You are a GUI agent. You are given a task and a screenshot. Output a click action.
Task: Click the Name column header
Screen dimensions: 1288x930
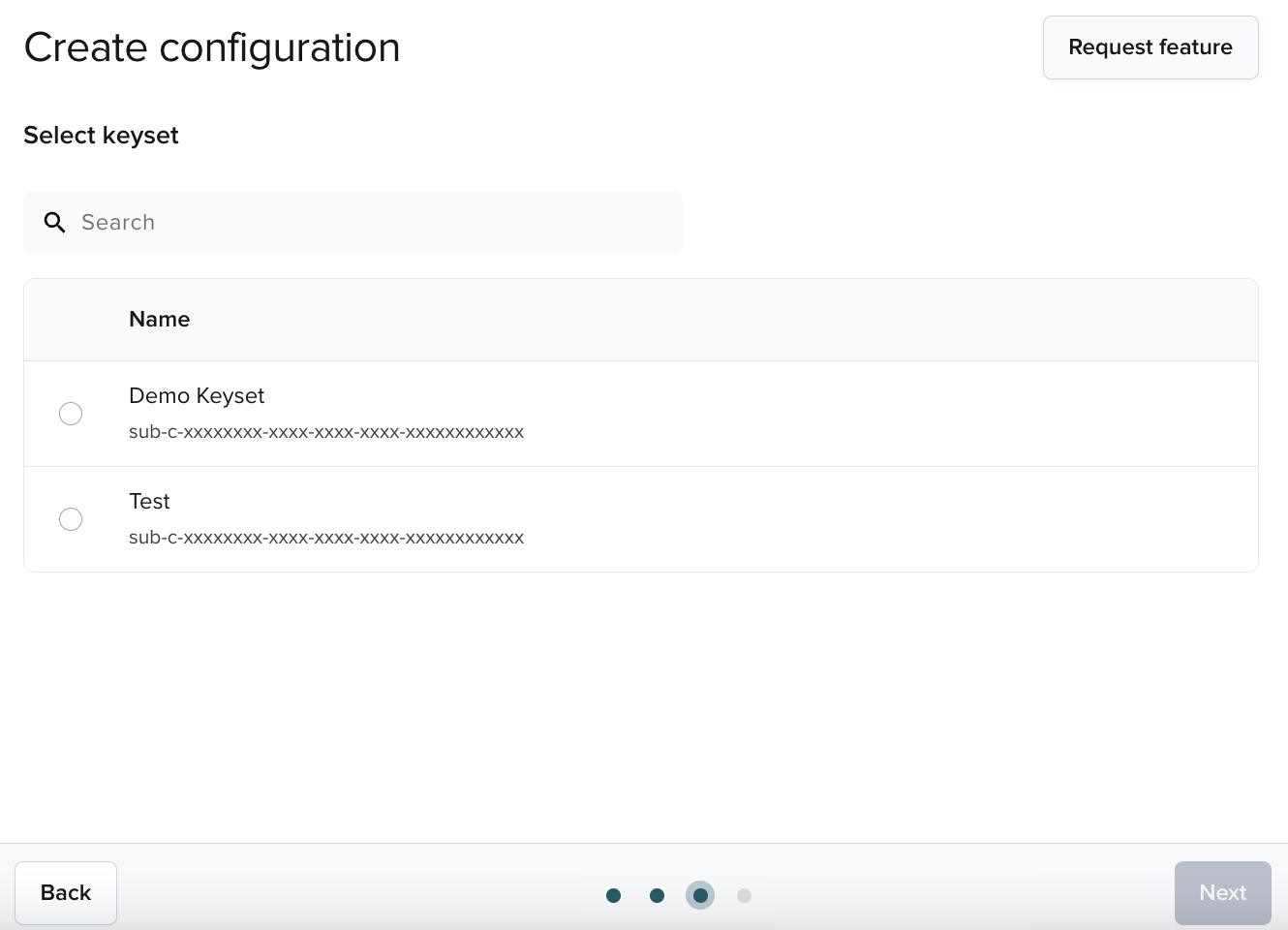[160, 320]
